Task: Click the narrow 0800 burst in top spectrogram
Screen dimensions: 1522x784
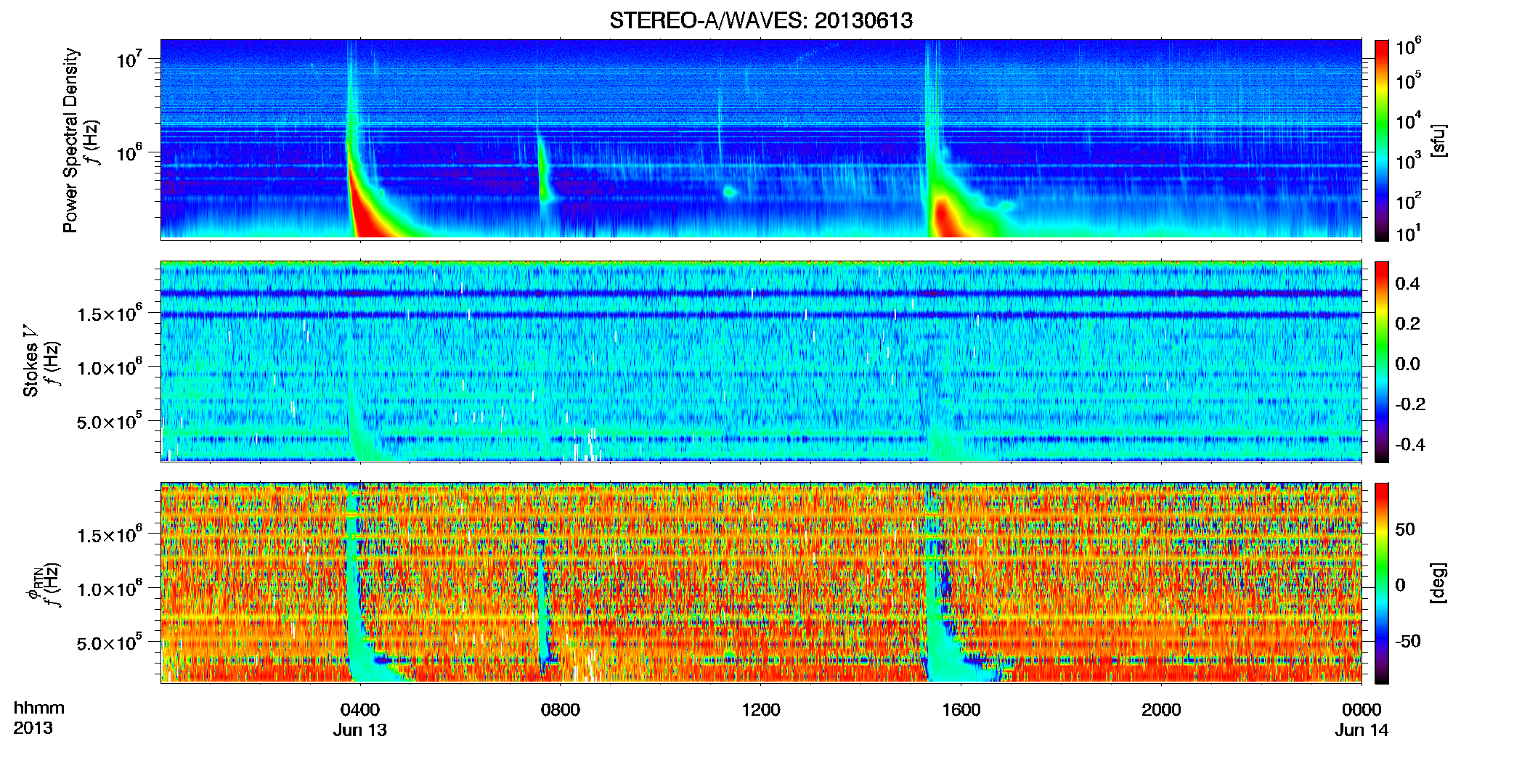Action: 542,167
